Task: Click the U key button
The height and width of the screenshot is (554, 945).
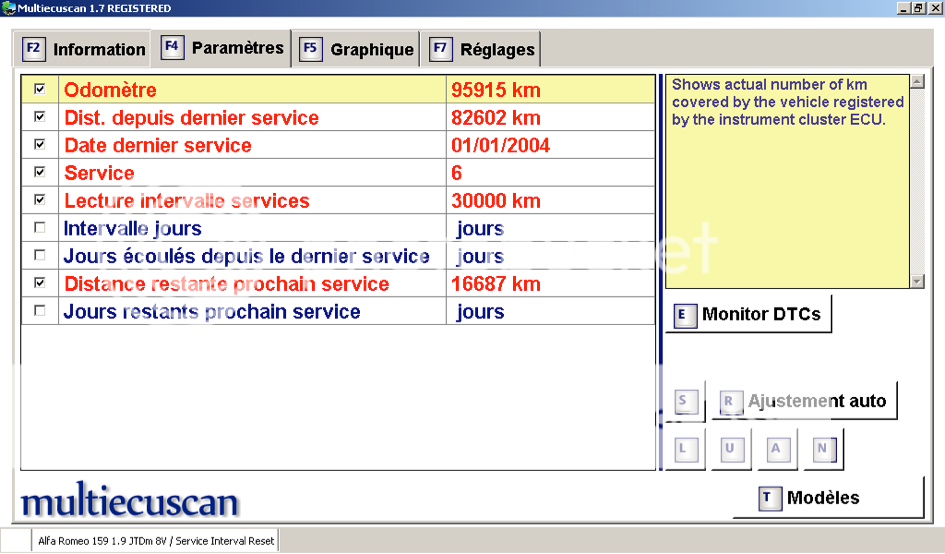Action: click(732, 449)
